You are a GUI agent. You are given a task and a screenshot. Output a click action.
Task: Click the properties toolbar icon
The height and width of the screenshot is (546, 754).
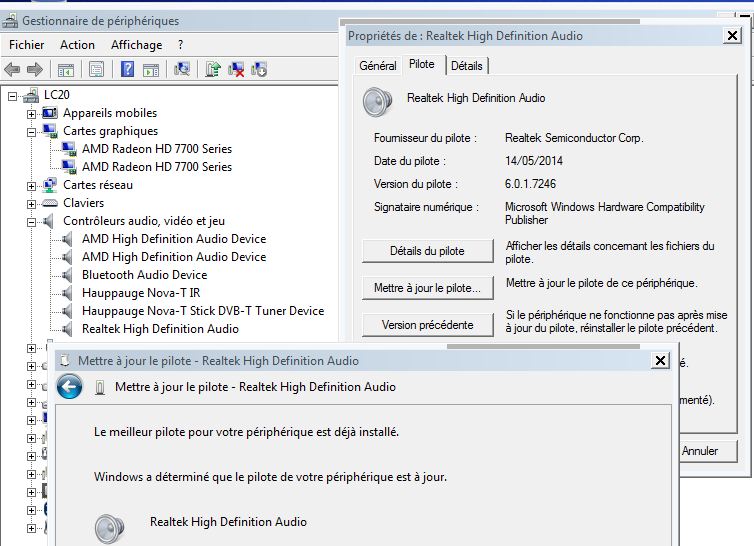[x=97, y=69]
